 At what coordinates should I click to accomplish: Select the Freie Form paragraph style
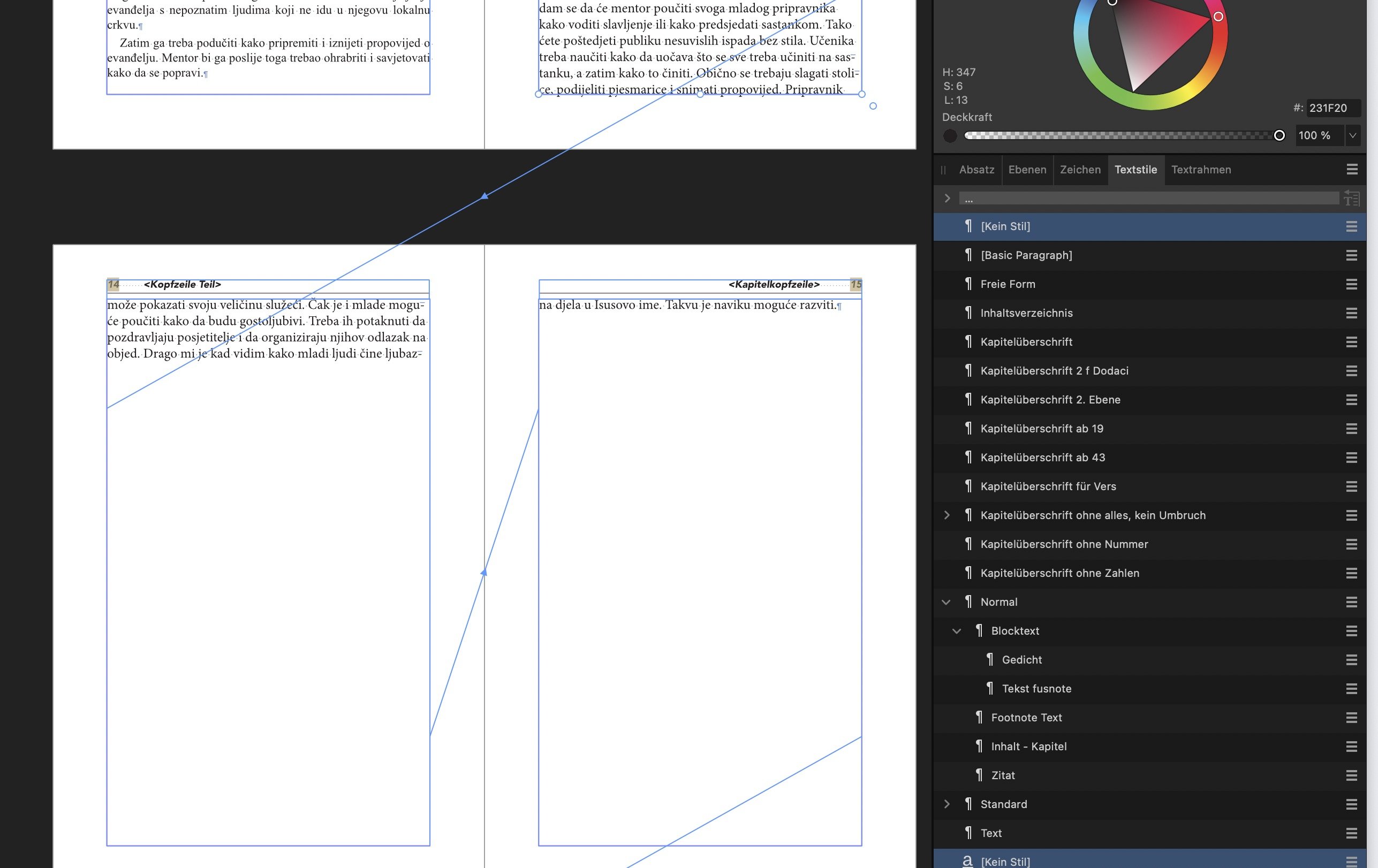coord(1008,284)
